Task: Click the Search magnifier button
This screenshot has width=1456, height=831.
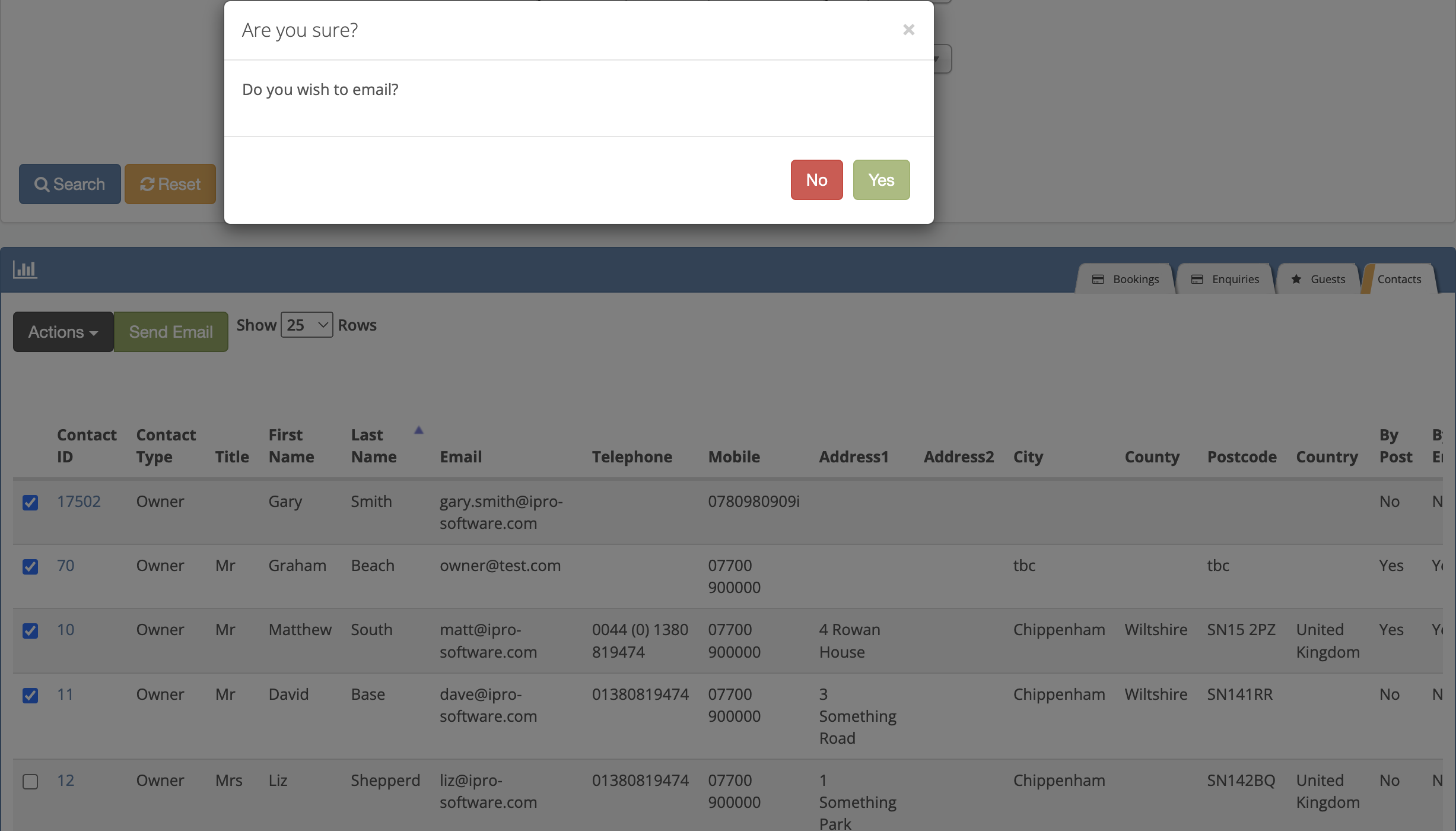Action: click(x=70, y=184)
